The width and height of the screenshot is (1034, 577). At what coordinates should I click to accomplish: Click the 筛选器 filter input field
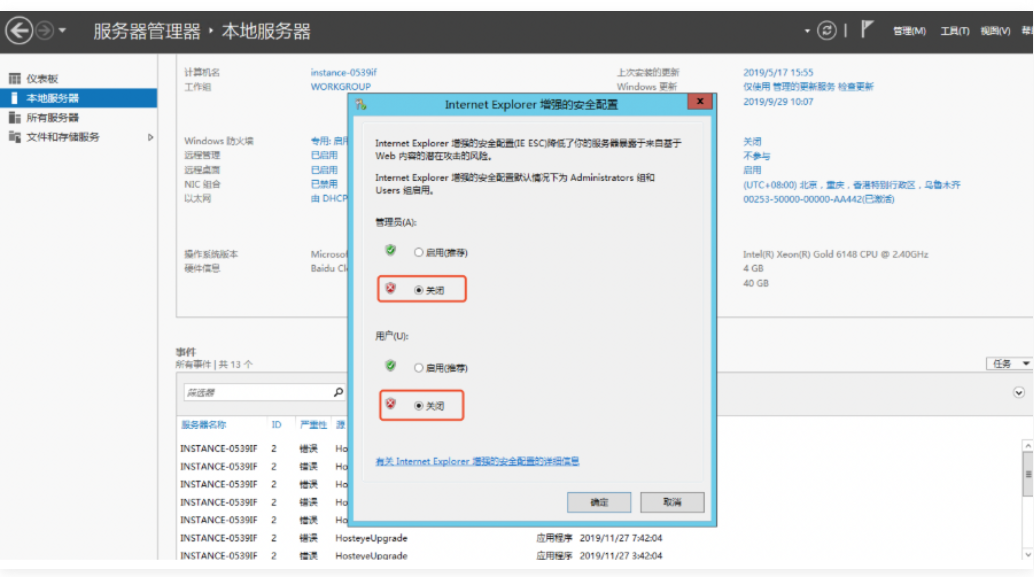(255, 393)
